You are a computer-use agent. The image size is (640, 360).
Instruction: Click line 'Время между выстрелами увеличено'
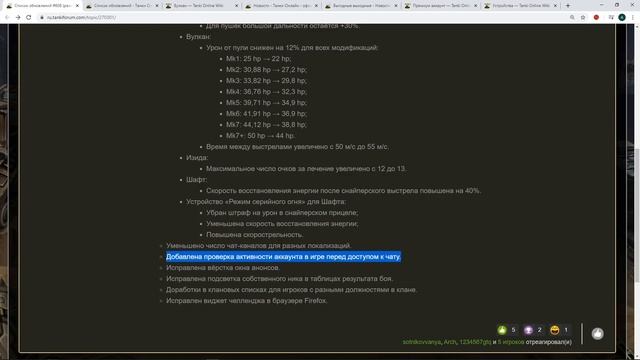(298, 147)
